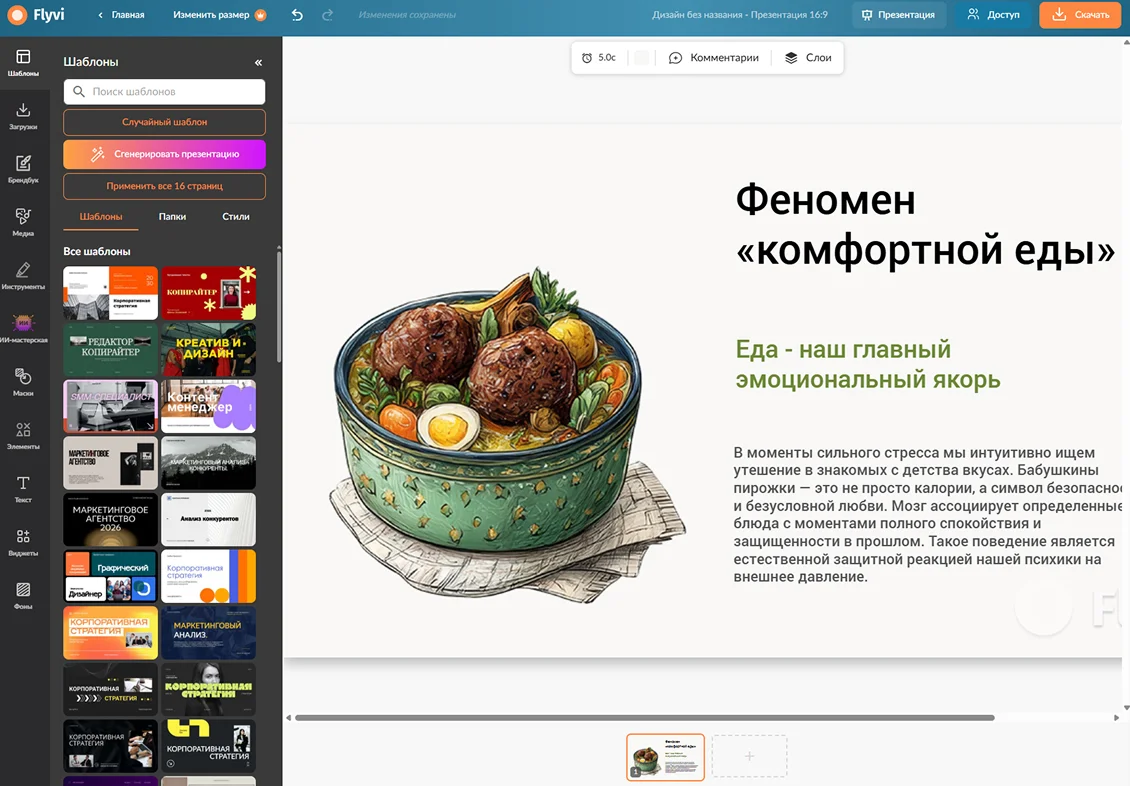Open Изменить размер option
The image size is (1130, 786).
click(x=219, y=14)
